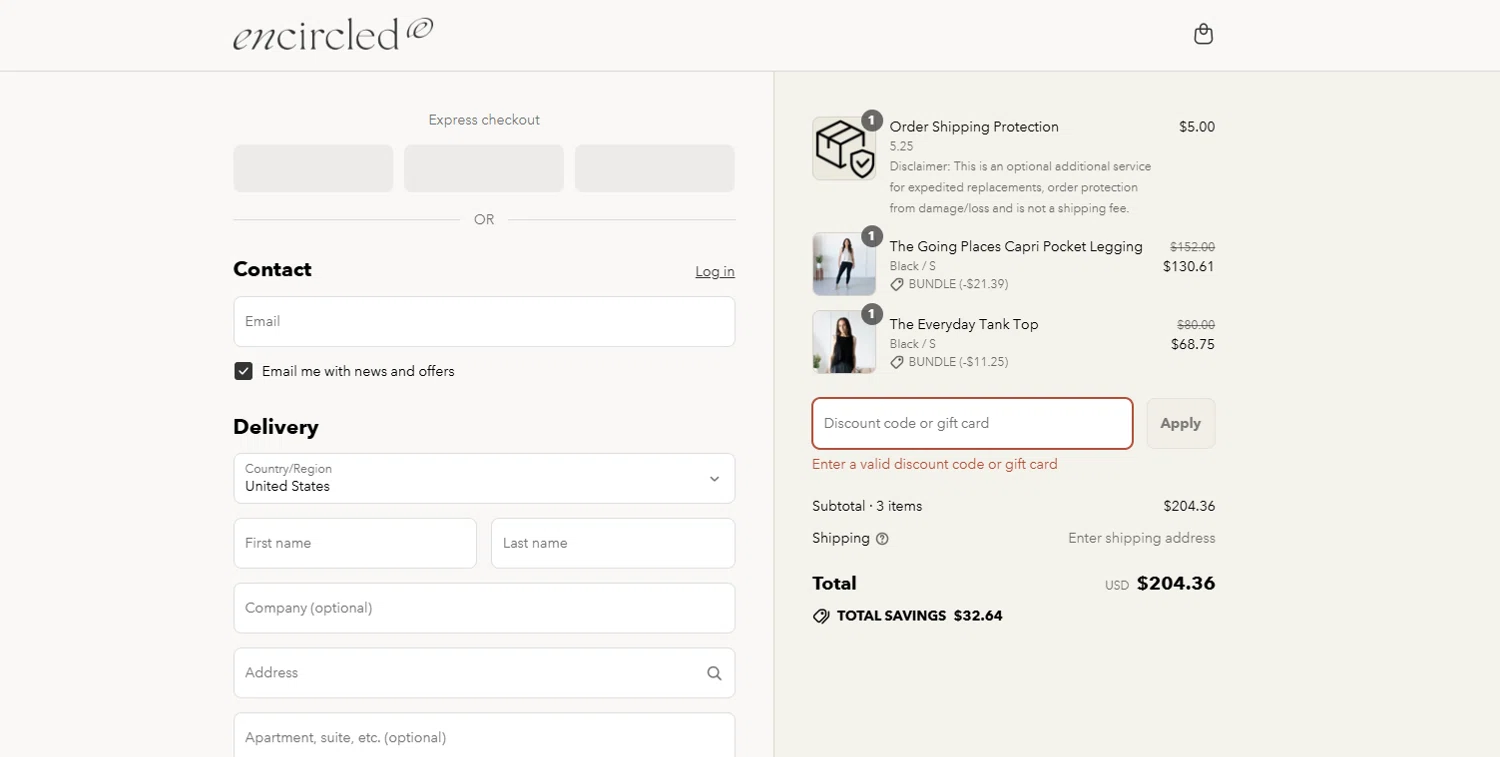1500x757 pixels.
Task: Click the Apply discount button
Action: coord(1180,423)
